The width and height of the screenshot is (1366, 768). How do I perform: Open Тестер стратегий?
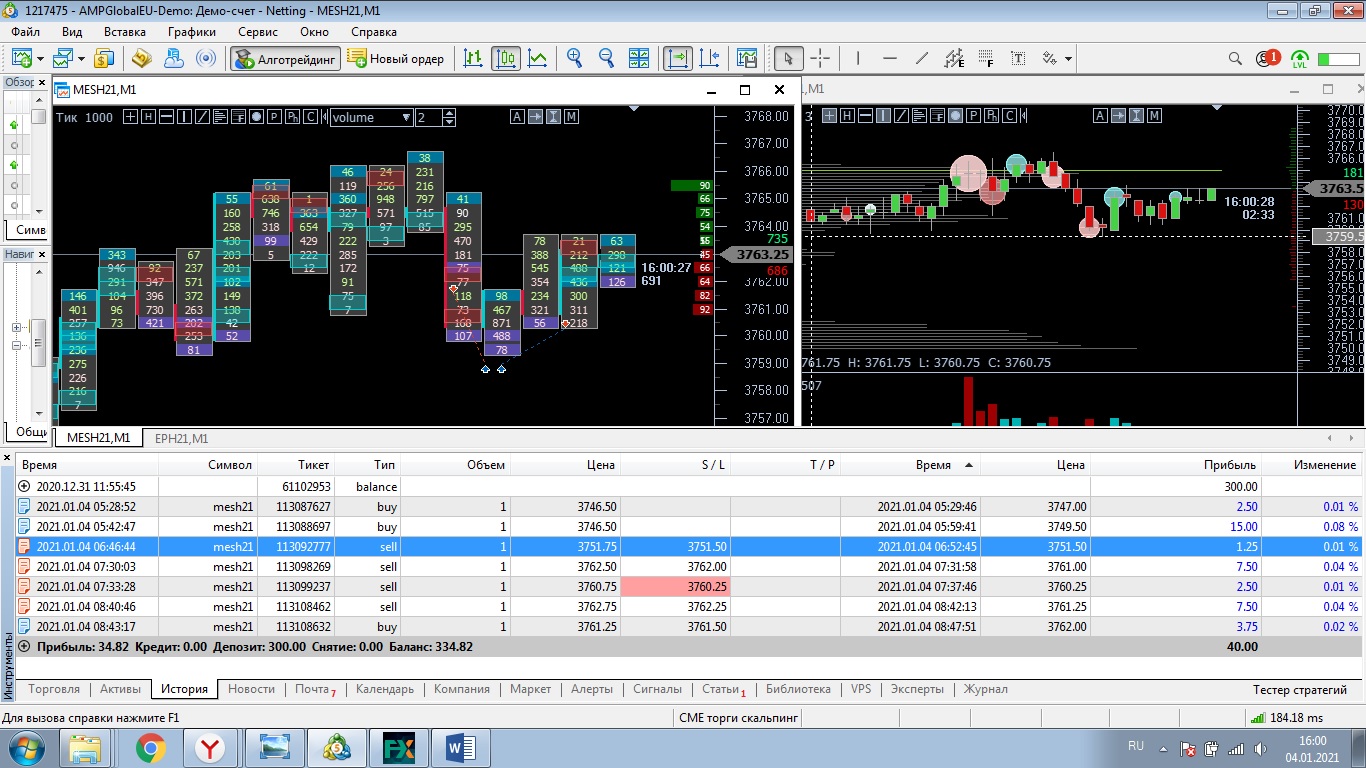(1300, 689)
